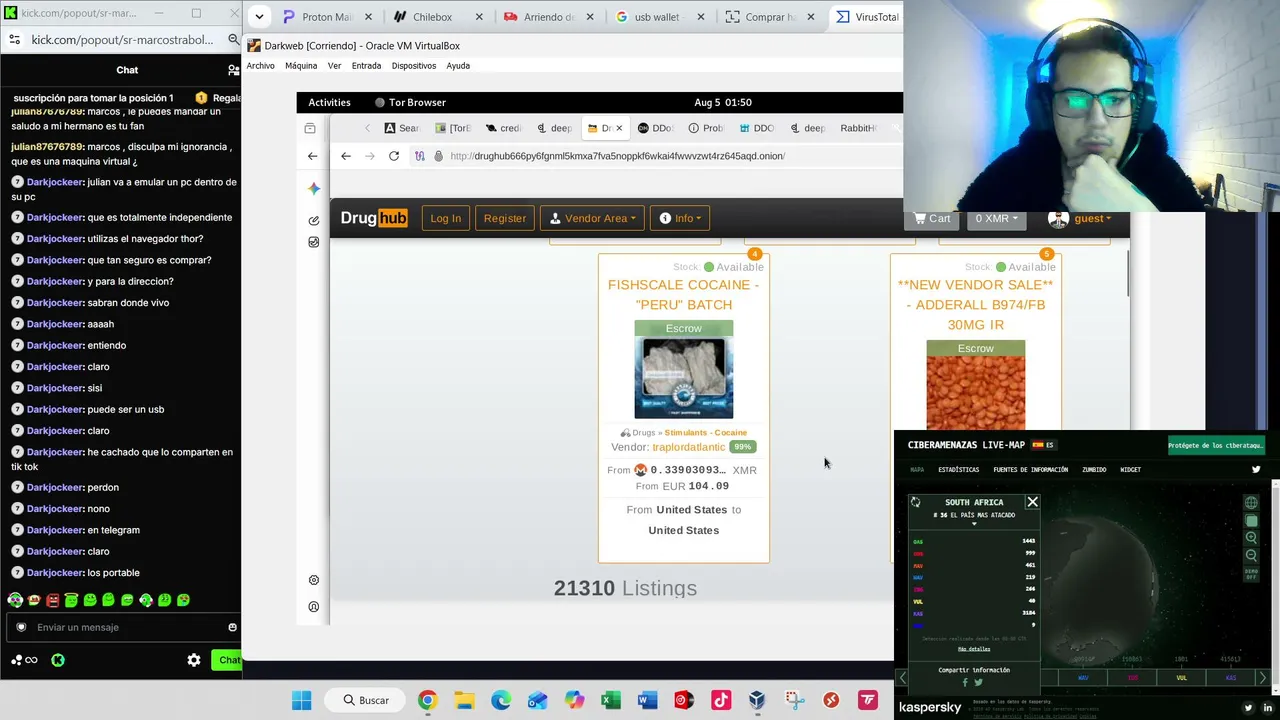Image resolution: width=1280 pixels, height=720 pixels.
Task: Select VUL in the bottom stats bar
Action: [x=1181, y=678]
